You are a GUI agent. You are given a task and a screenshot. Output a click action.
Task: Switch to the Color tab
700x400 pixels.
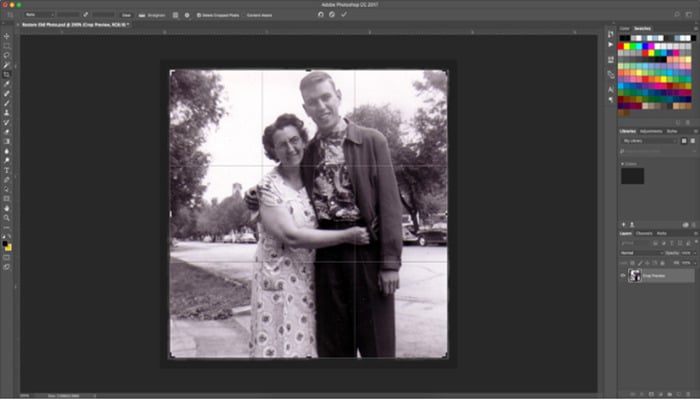[x=625, y=29]
